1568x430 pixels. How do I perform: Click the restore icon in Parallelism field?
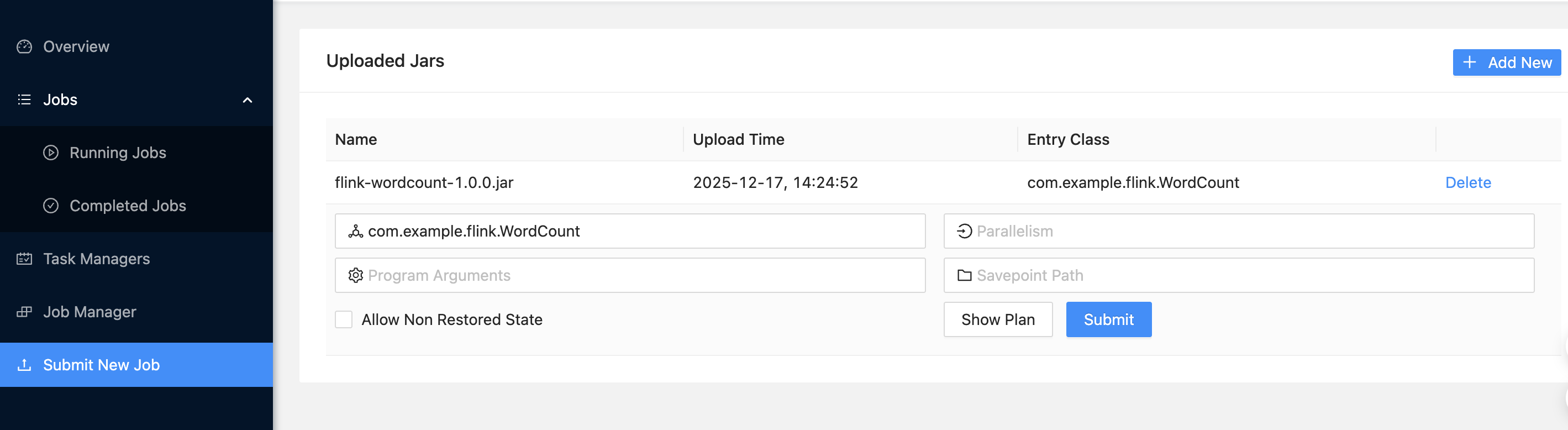964,231
